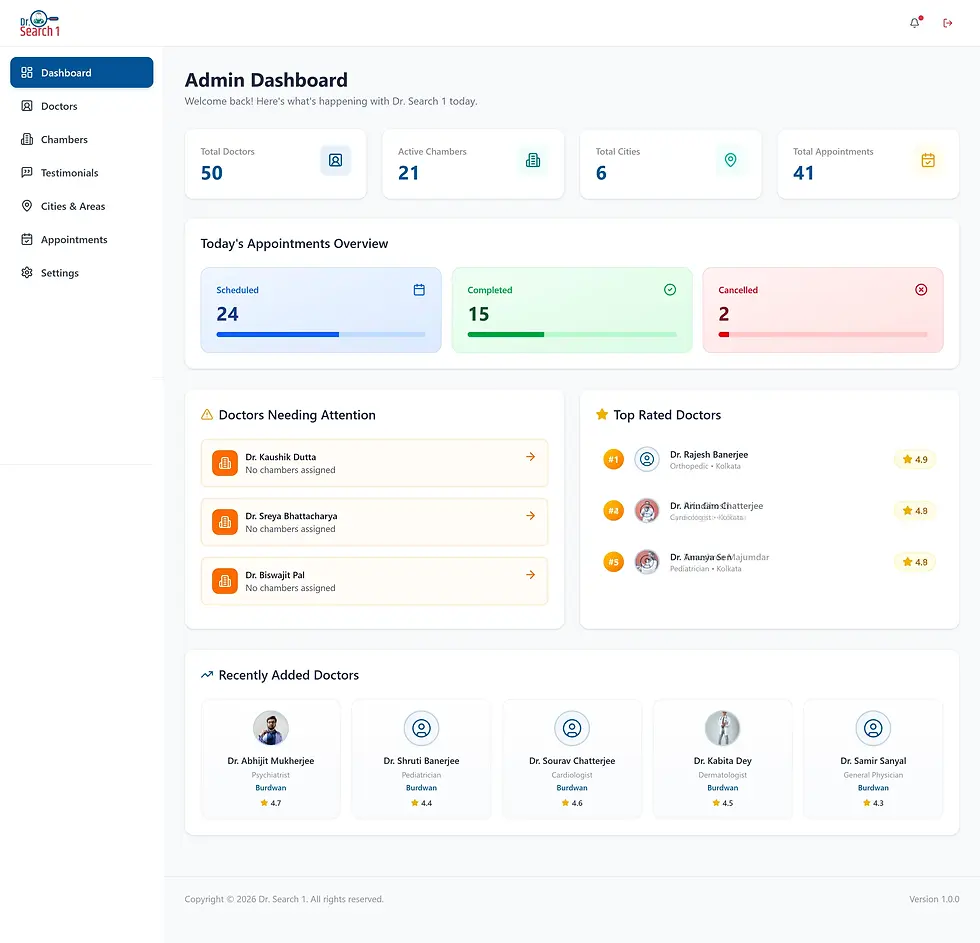Click the Total Cities value 6
Viewport: 980px width, 943px height.
(x=601, y=173)
